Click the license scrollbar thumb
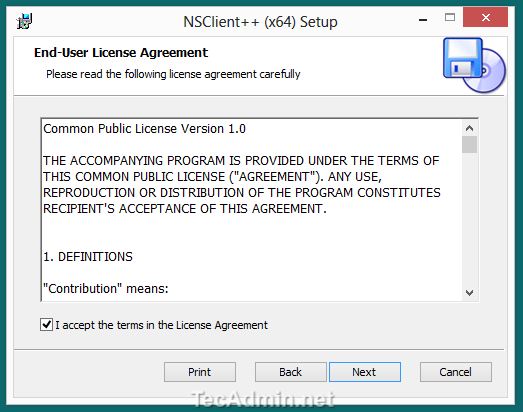Viewport: 523px width, 412px height. click(x=469, y=144)
